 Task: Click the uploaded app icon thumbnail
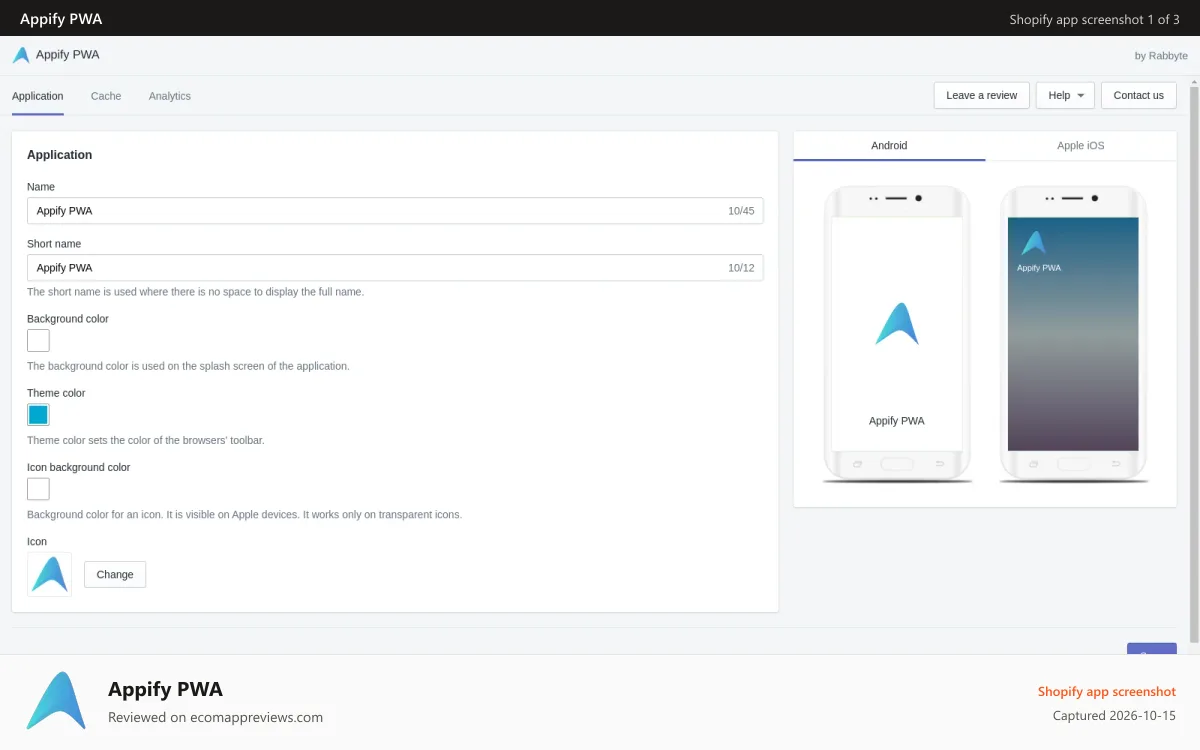[x=49, y=574]
